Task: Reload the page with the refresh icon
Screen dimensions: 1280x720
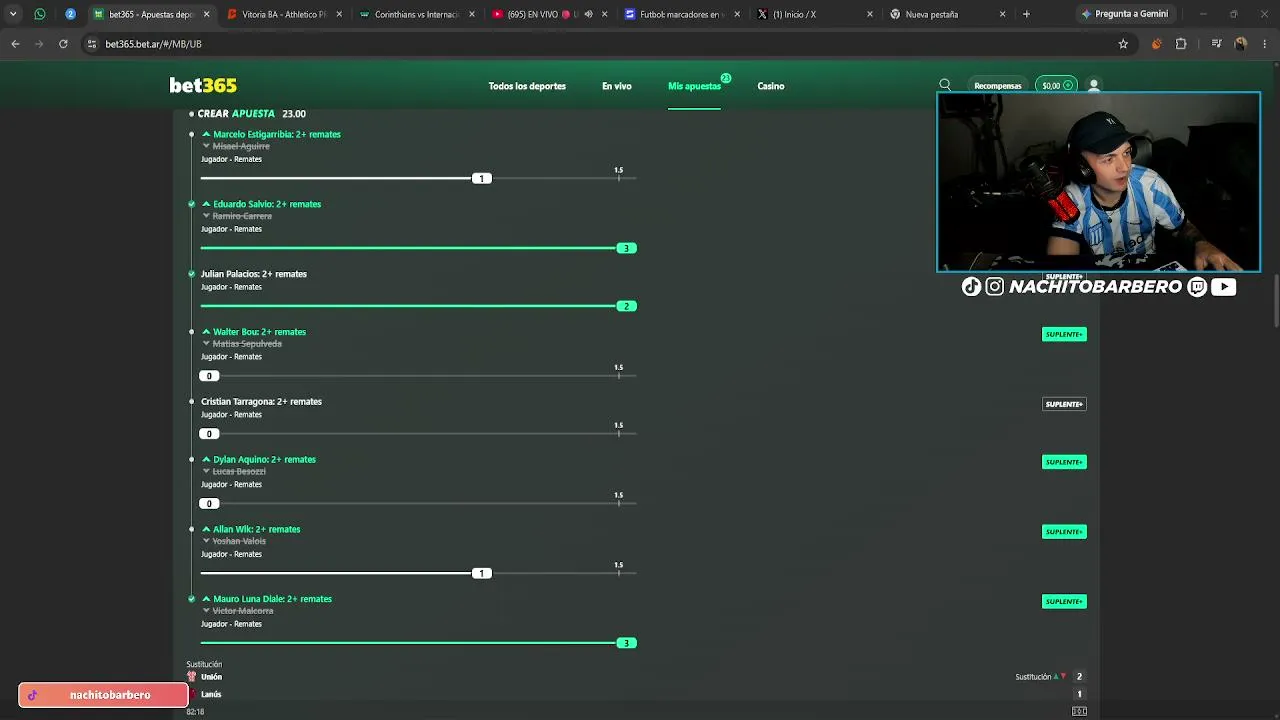Action: click(x=63, y=44)
